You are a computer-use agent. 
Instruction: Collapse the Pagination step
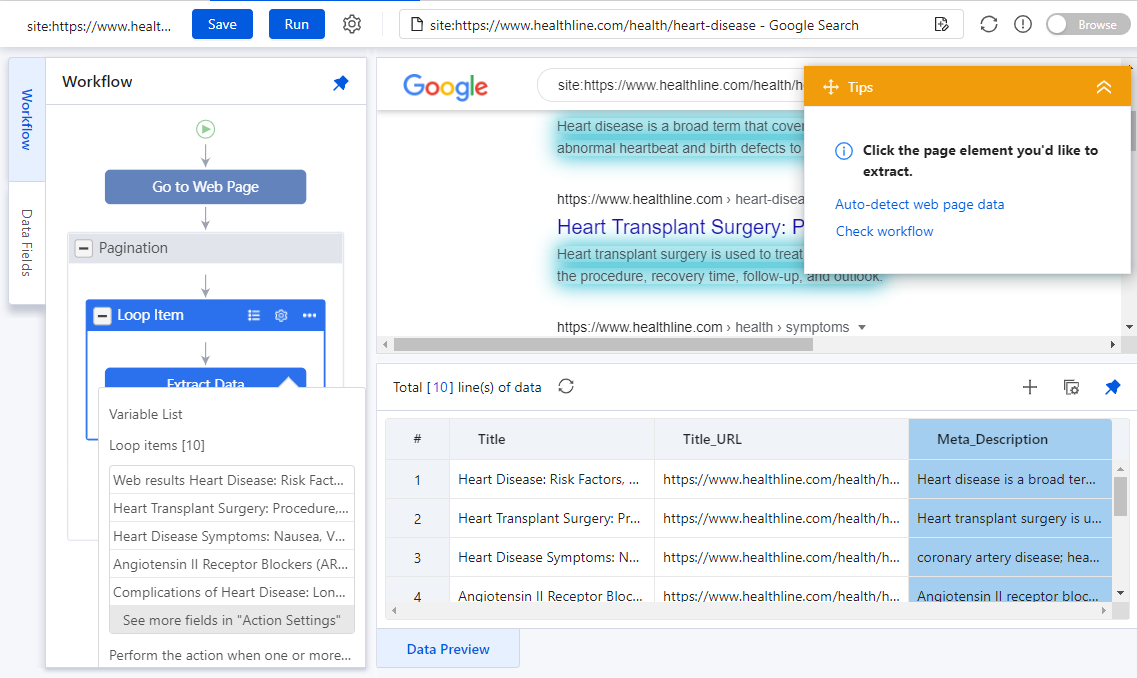(x=84, y=249)
